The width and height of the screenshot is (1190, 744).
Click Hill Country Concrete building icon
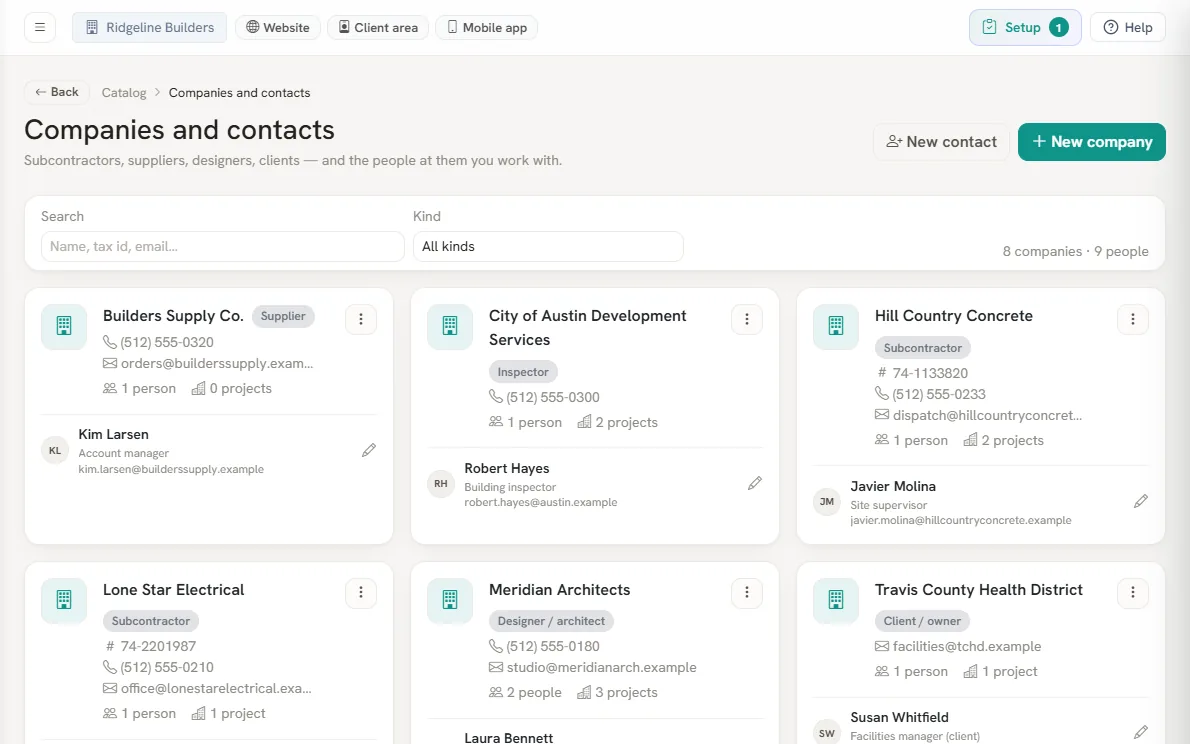coord(836,326)
